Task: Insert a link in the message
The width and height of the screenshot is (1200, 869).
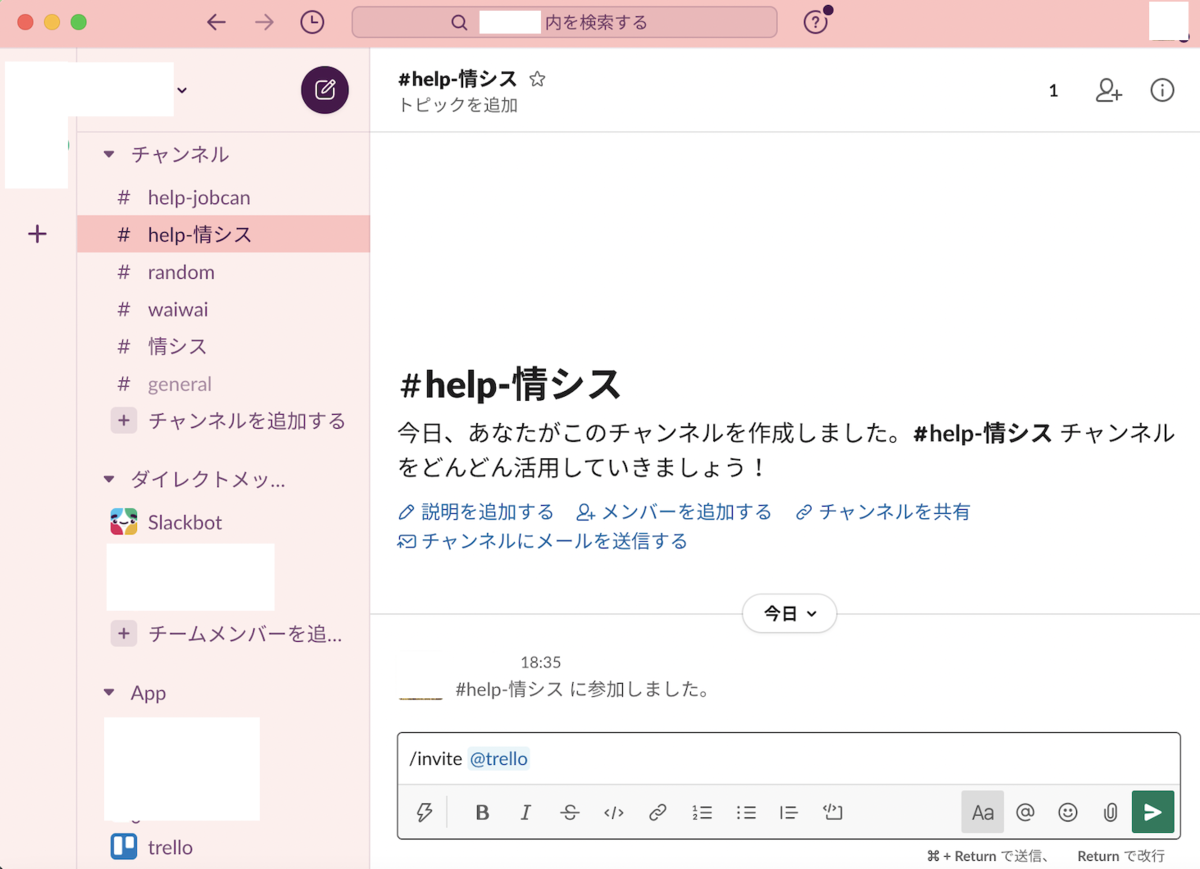Action: coord(657,812)
